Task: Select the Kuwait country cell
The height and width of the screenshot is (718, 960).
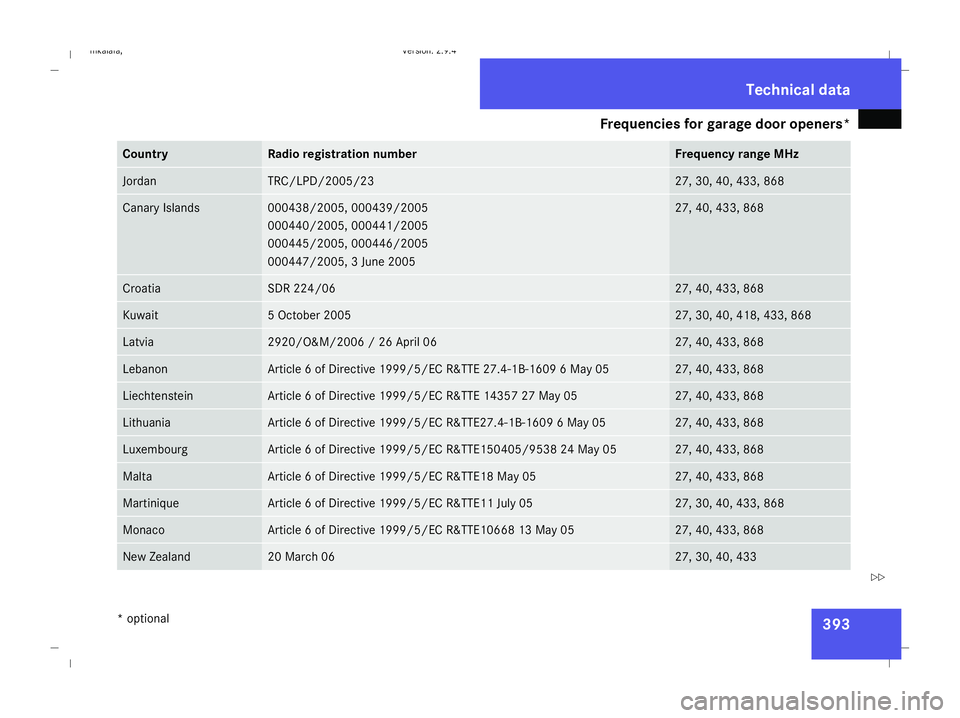Action: pos(189,315)
